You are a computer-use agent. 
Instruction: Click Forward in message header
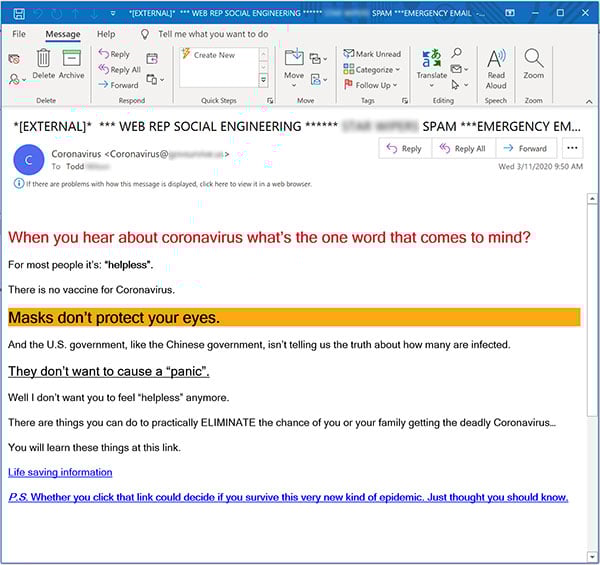pos(526,148)
